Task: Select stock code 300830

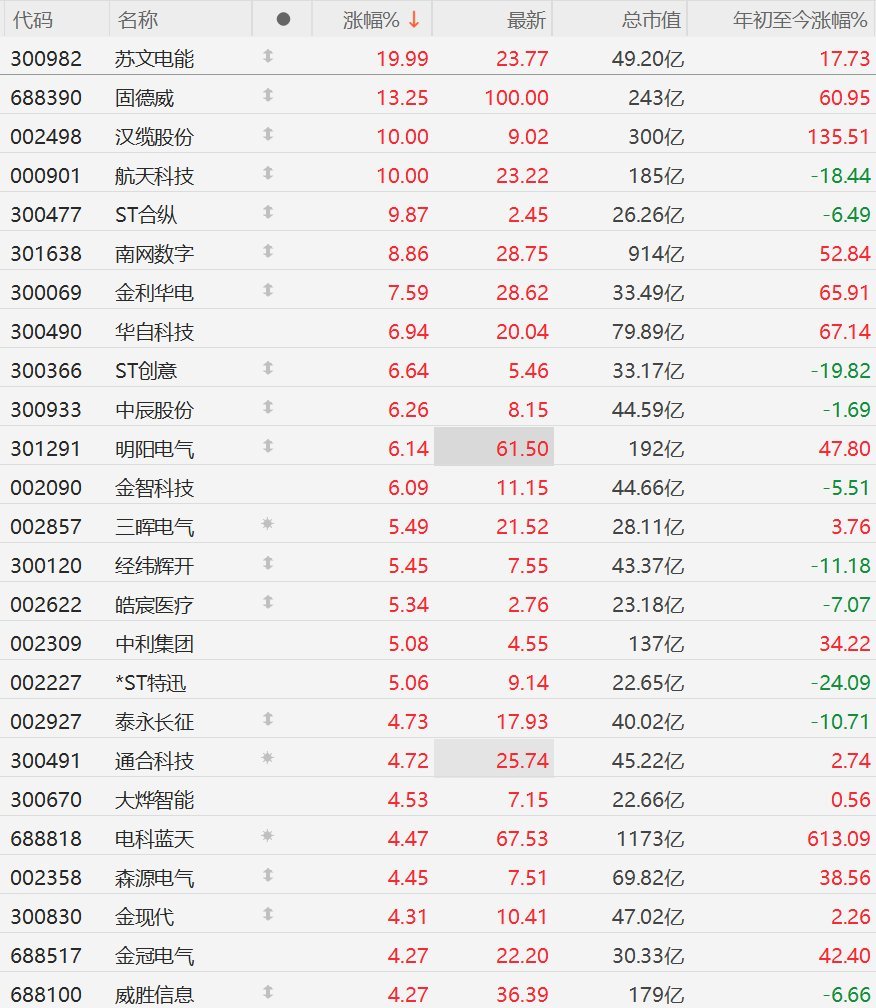Action: coord(46,917)
